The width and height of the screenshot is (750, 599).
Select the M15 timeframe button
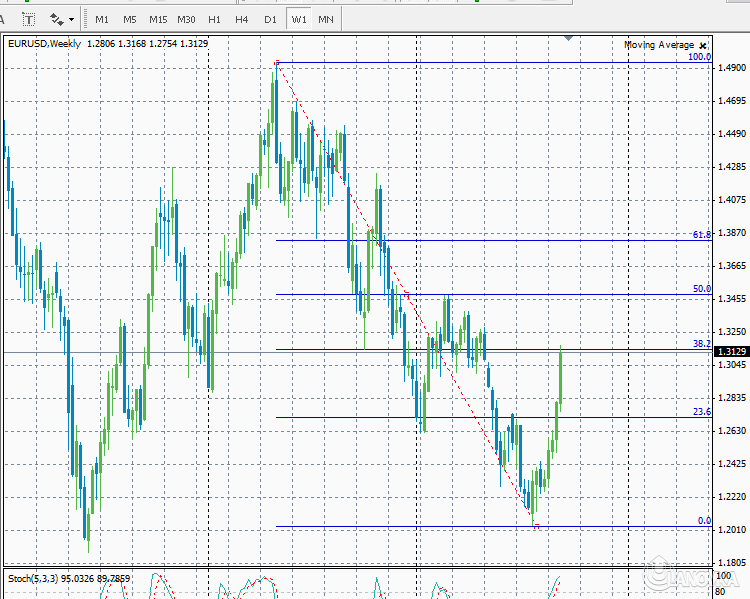[x=158, y=19]
